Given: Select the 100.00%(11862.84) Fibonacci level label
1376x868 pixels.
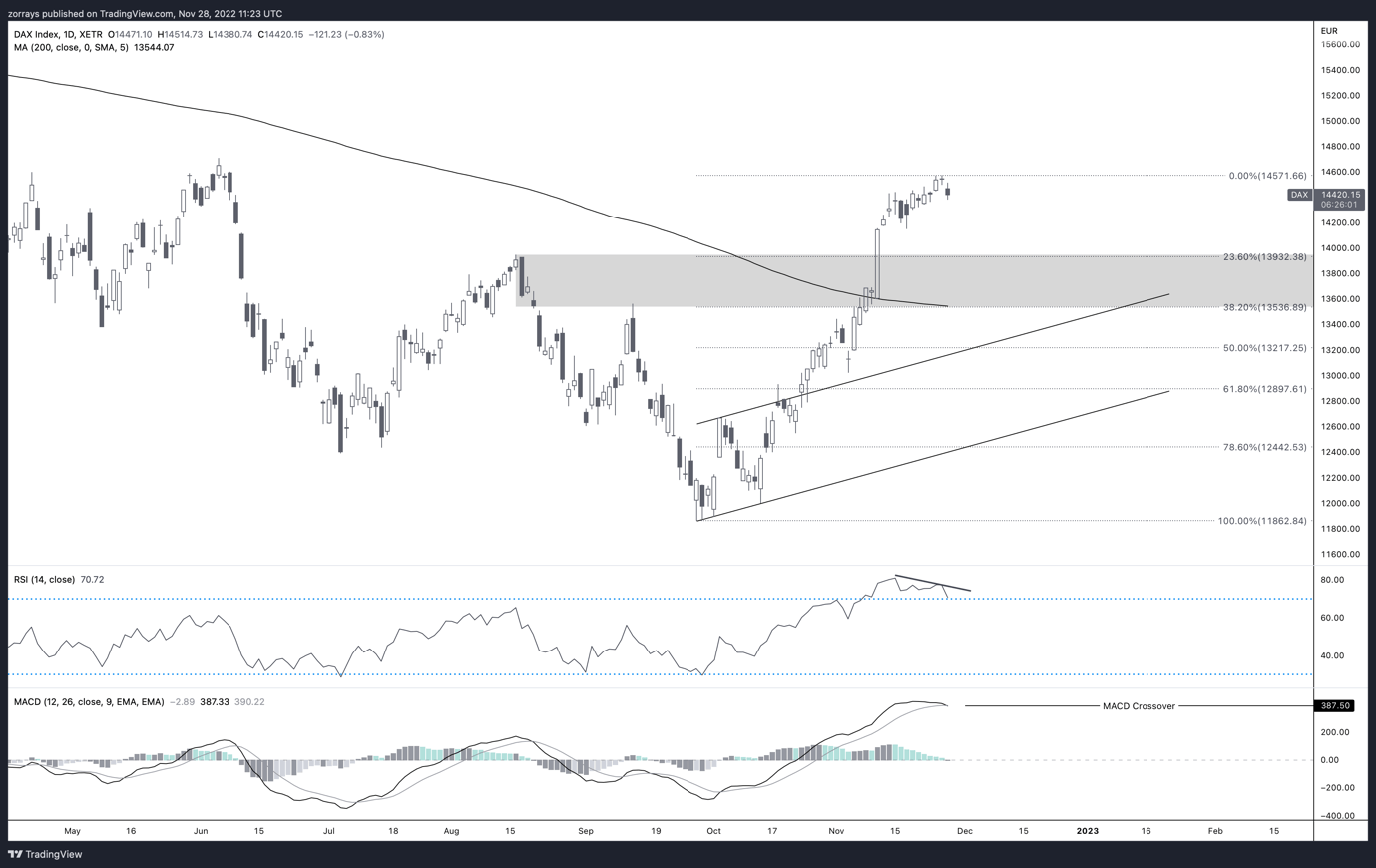Looking at the screenshot, I should point(1262,521).
